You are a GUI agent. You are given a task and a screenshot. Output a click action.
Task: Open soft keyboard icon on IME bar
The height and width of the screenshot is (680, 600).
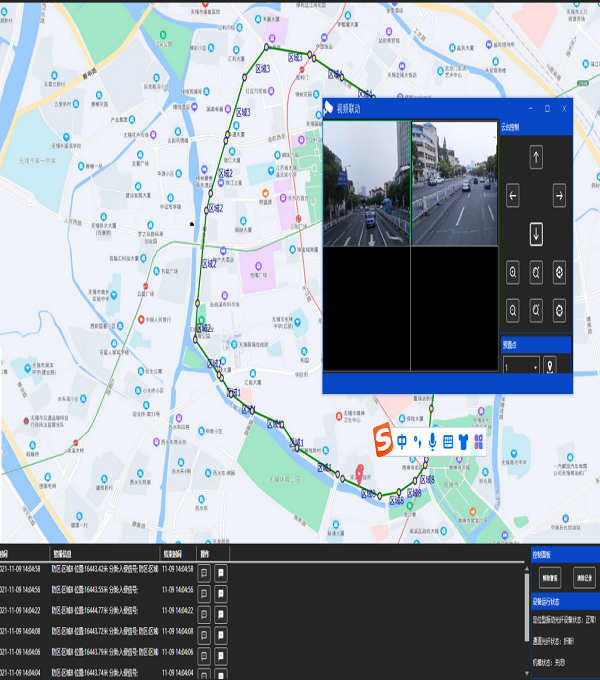click(448, 442)
